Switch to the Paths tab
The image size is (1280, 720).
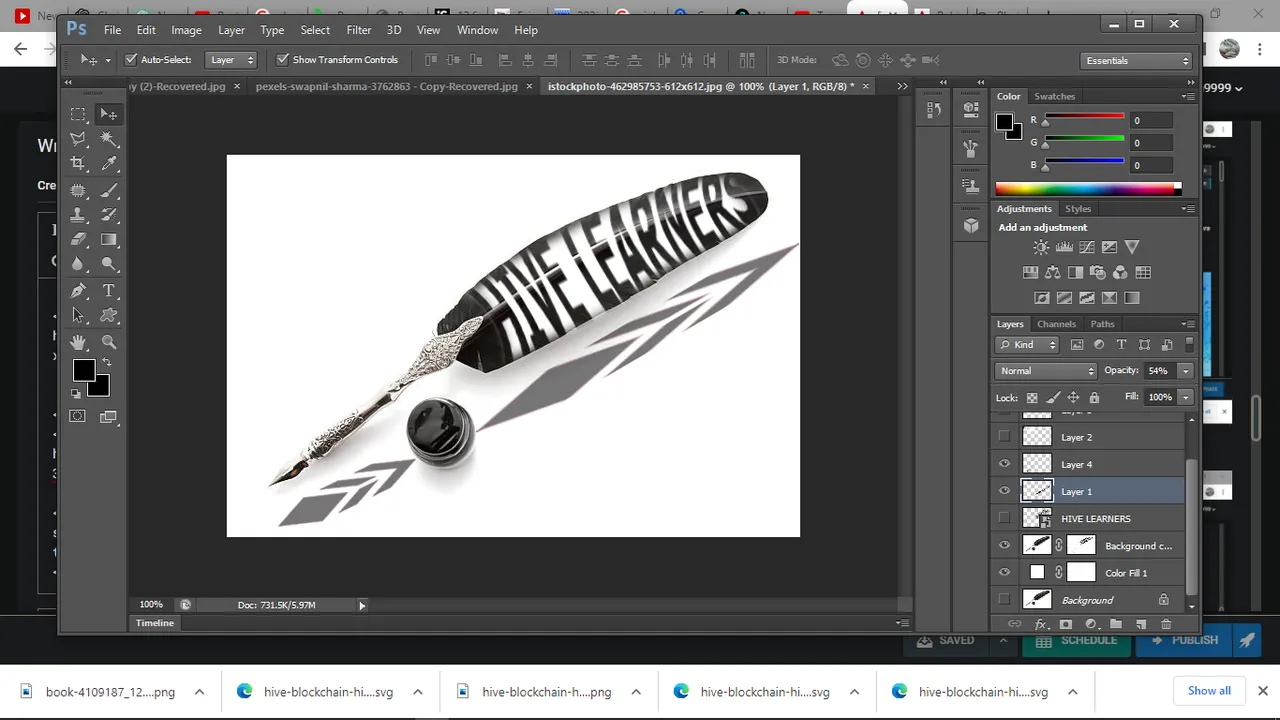[1102, 324]
